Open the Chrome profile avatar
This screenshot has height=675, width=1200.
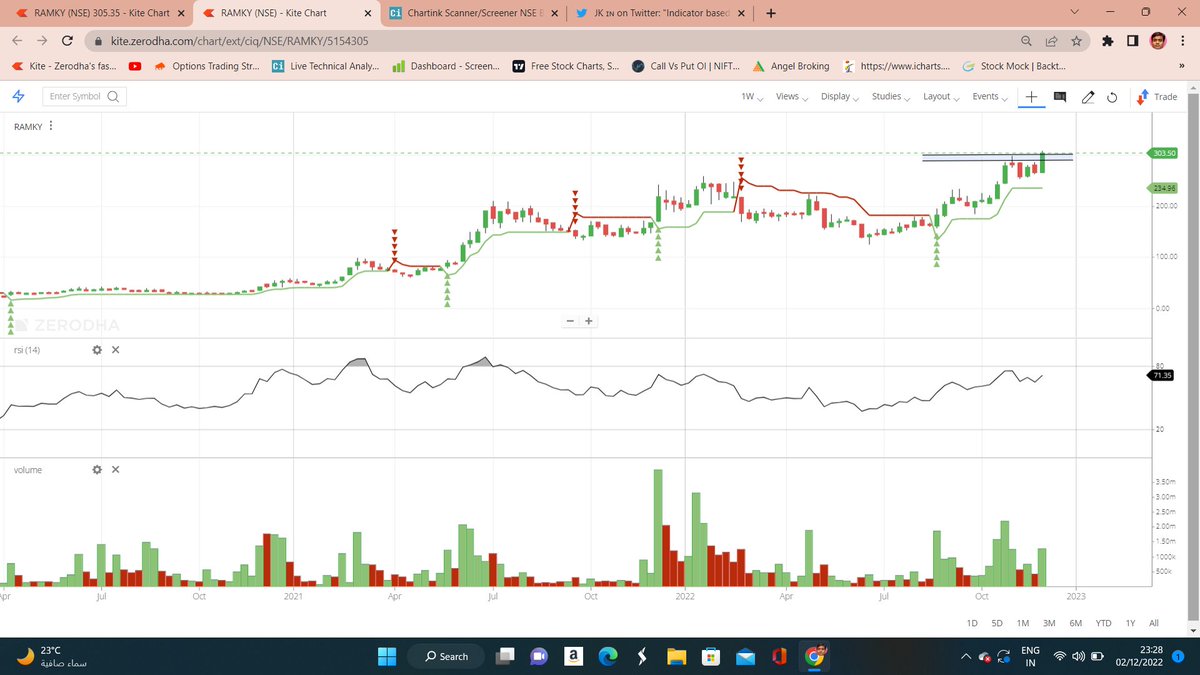[1156, 41]
